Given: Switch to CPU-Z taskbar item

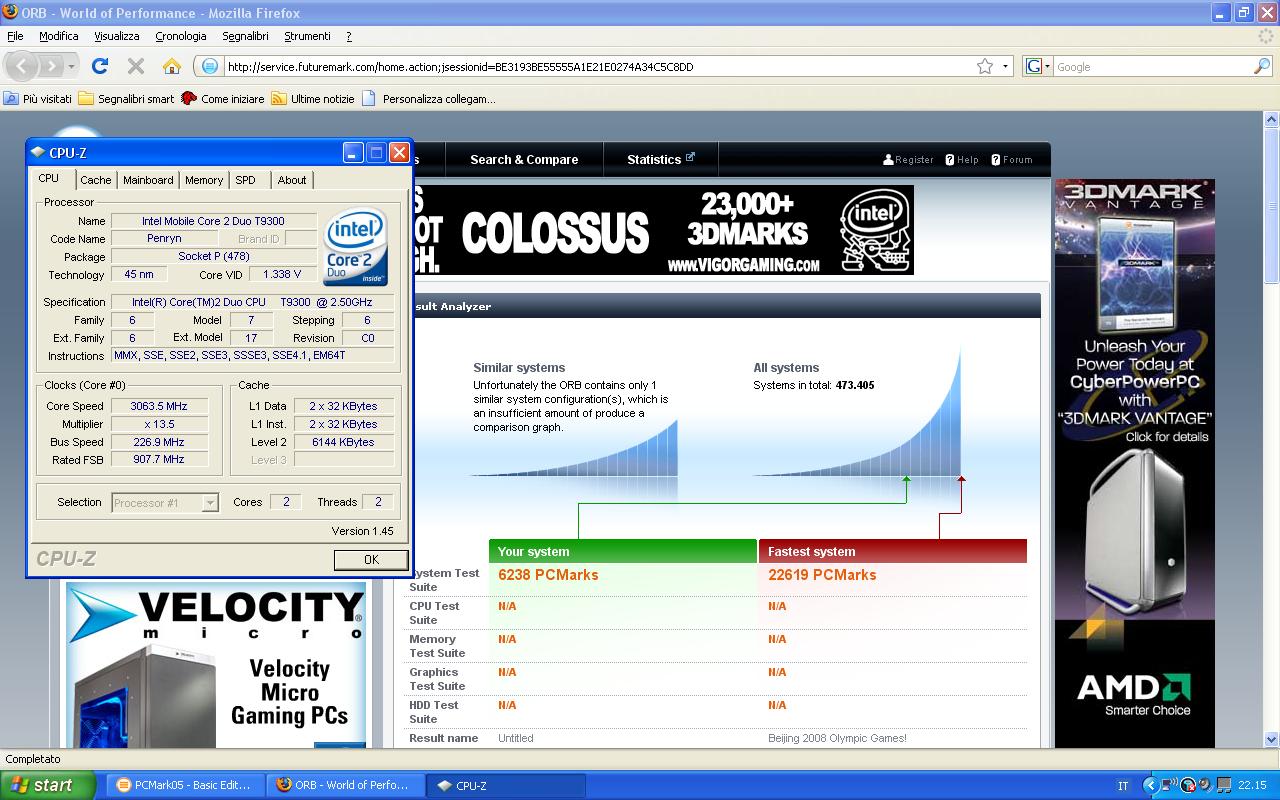Looking at the screenshot, I should pos(505,785).
